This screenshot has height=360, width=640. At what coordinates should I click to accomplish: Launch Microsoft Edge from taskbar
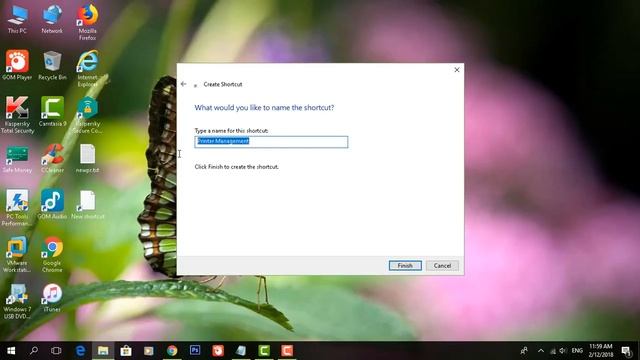coord(80,351)
